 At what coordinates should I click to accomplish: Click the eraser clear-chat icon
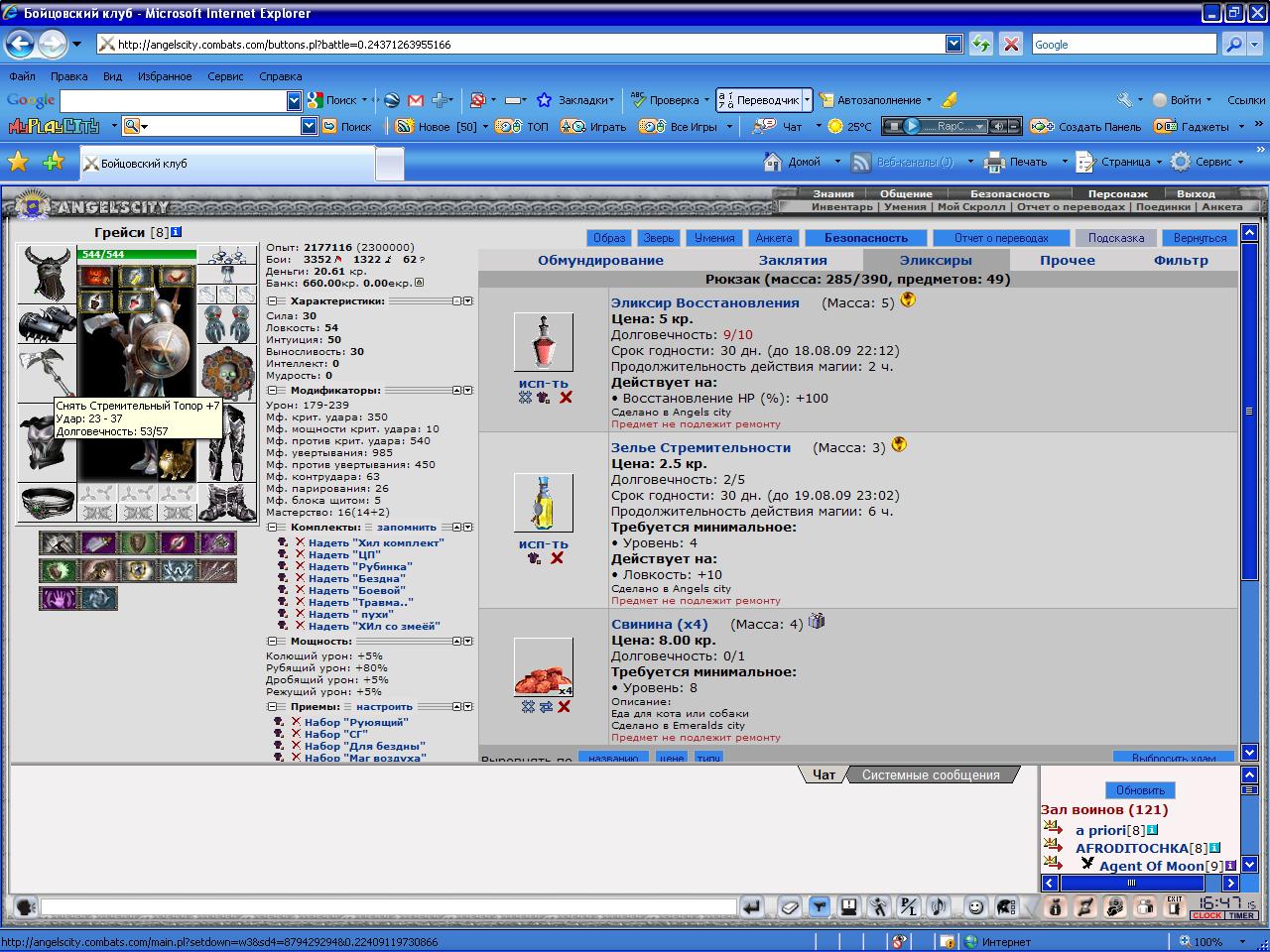tap(789, 906)
